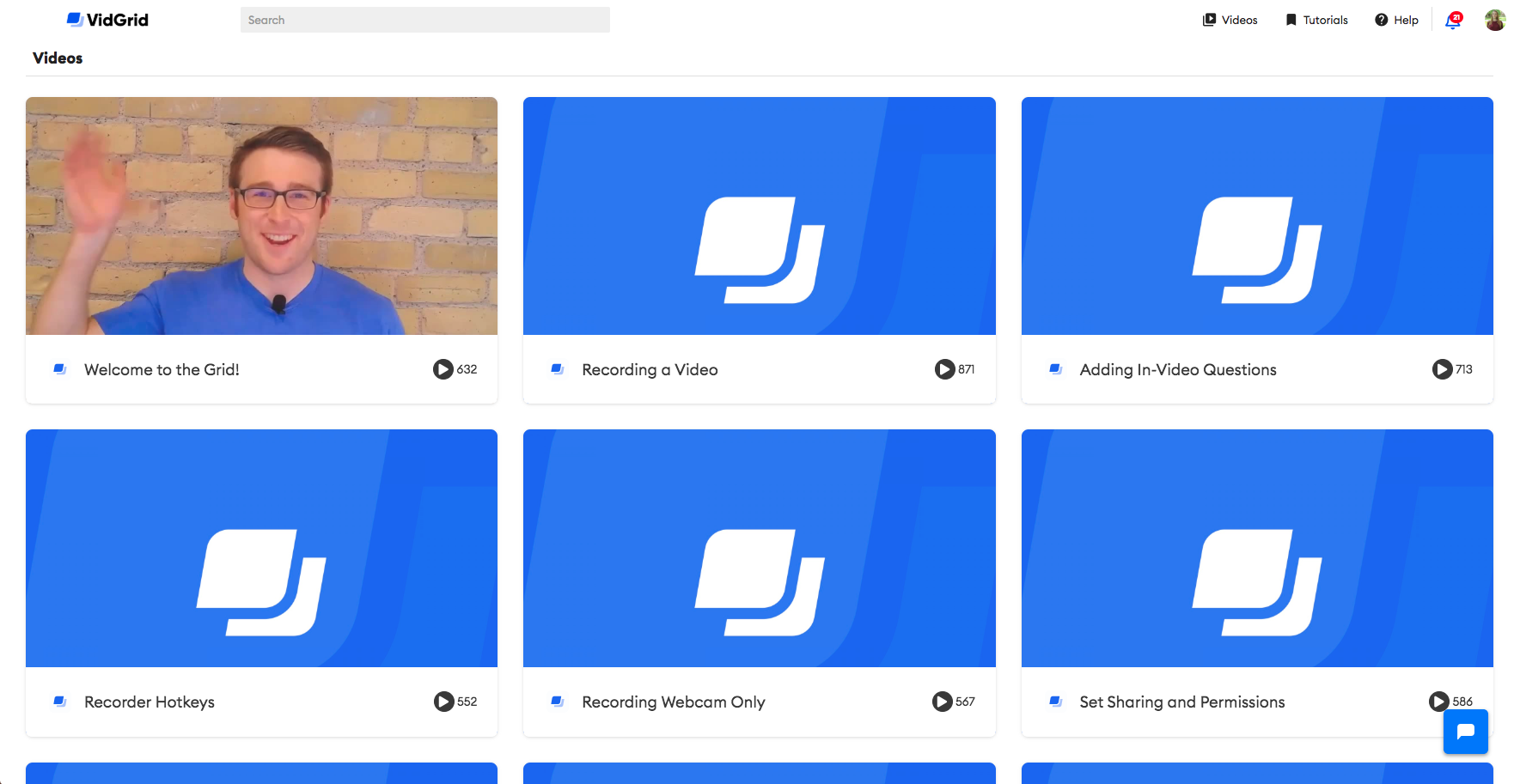
Task: Click VidGrid icon beside Recording a Video
Action: 558,369
